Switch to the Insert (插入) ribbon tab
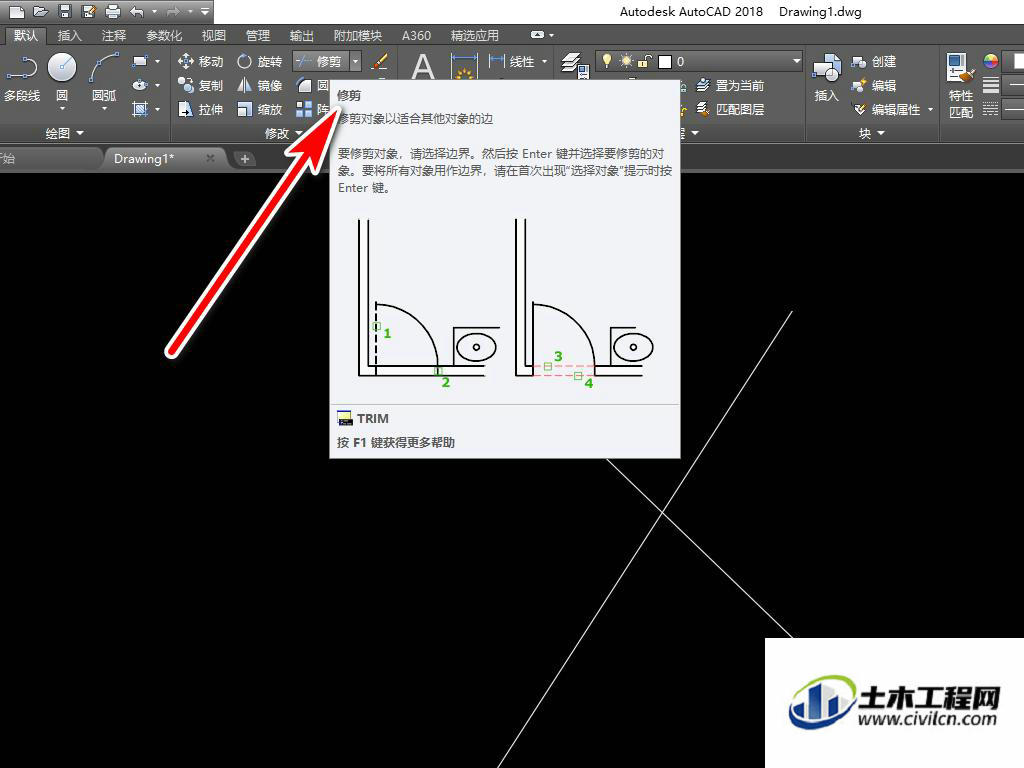This screenshot has width=1024, height=768. 69,35
